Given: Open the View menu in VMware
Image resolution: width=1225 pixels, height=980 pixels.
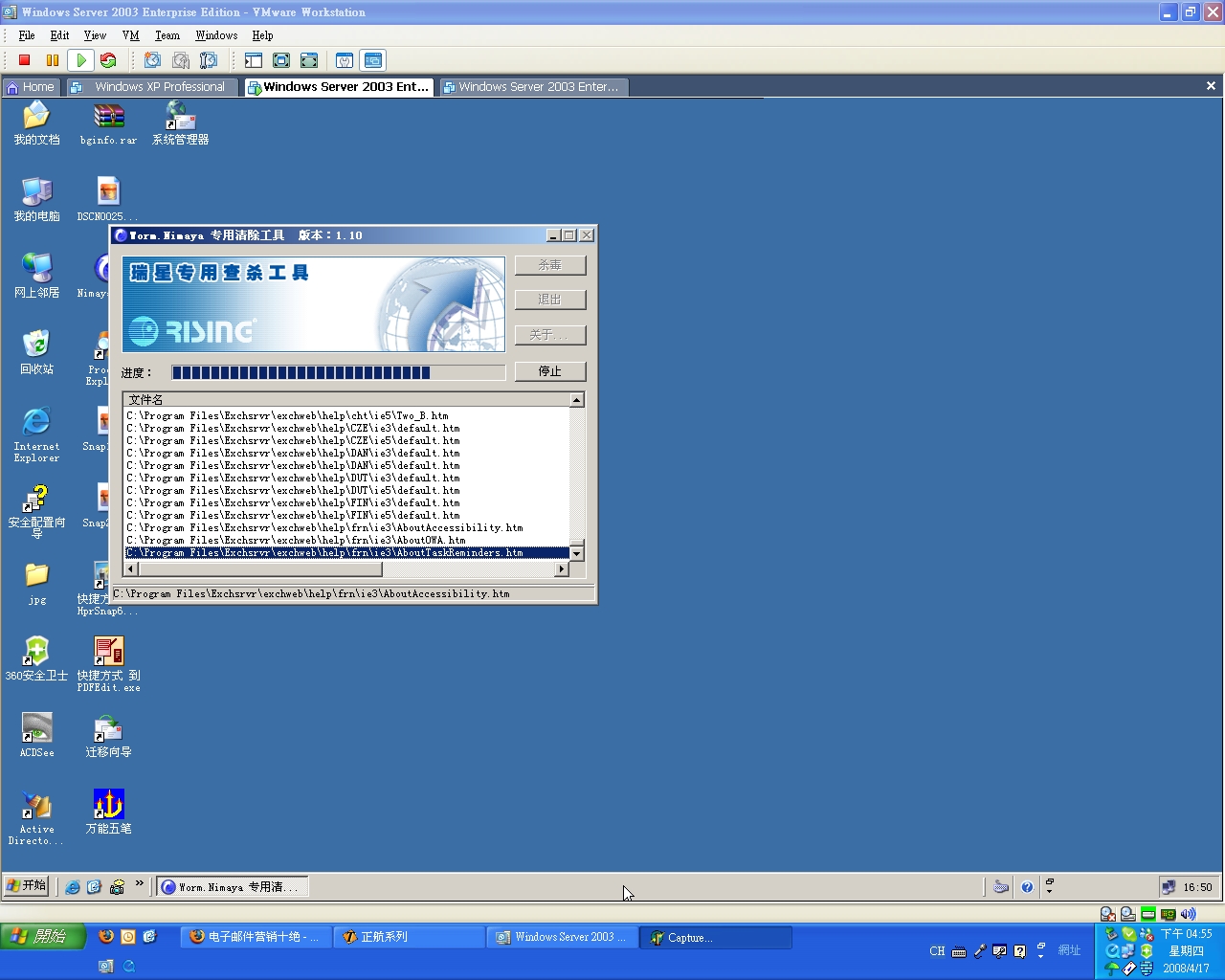Looking at the screenshot, I should click(95, 35).
